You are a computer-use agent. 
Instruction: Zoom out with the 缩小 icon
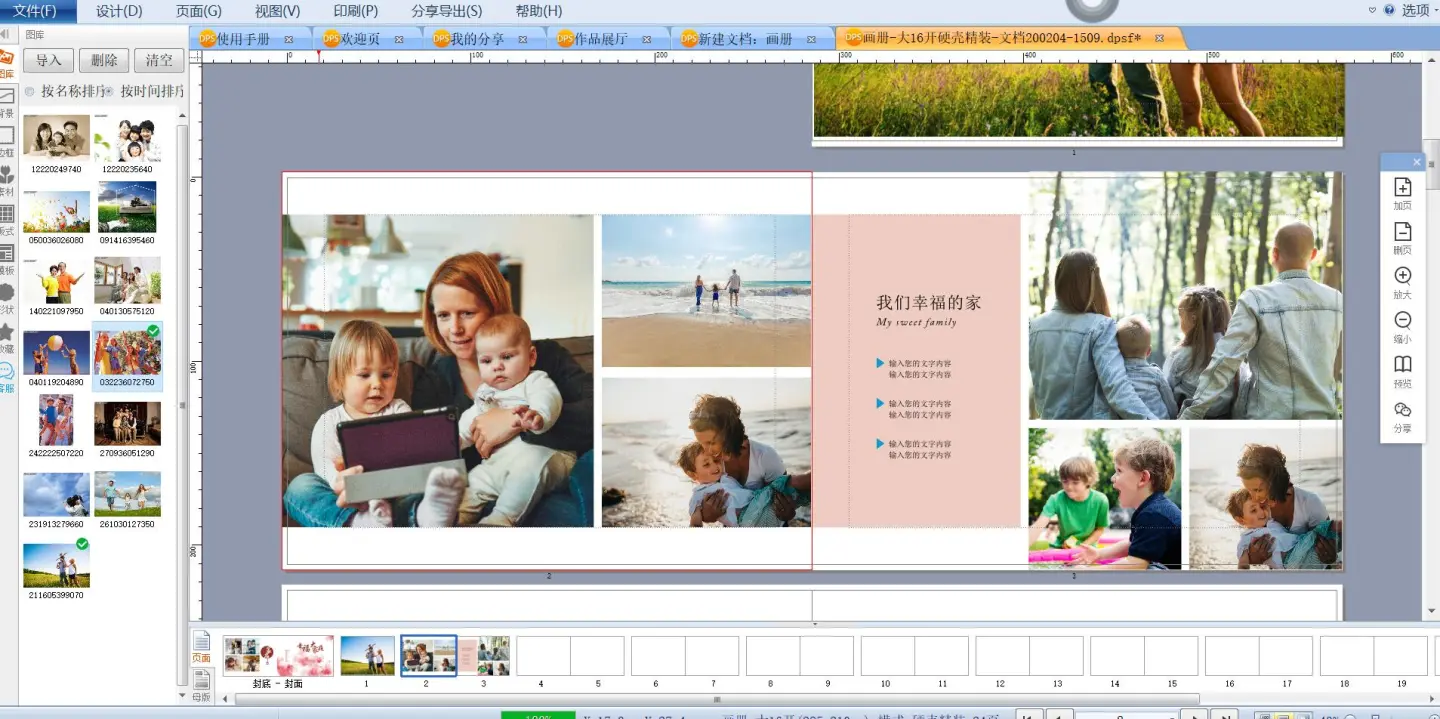coord(1402,321)
